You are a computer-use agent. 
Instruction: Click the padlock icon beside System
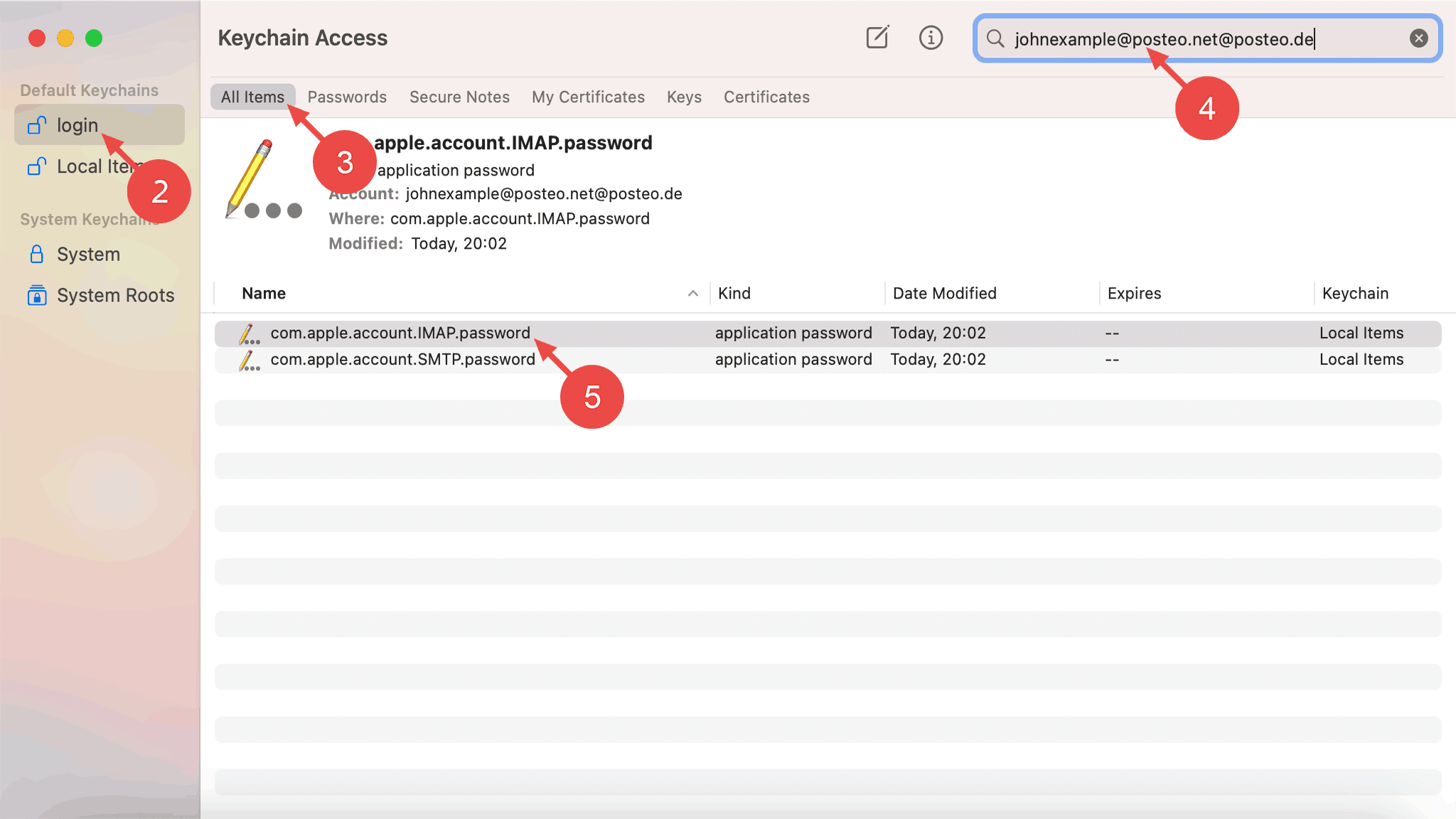tap(37, 255)
